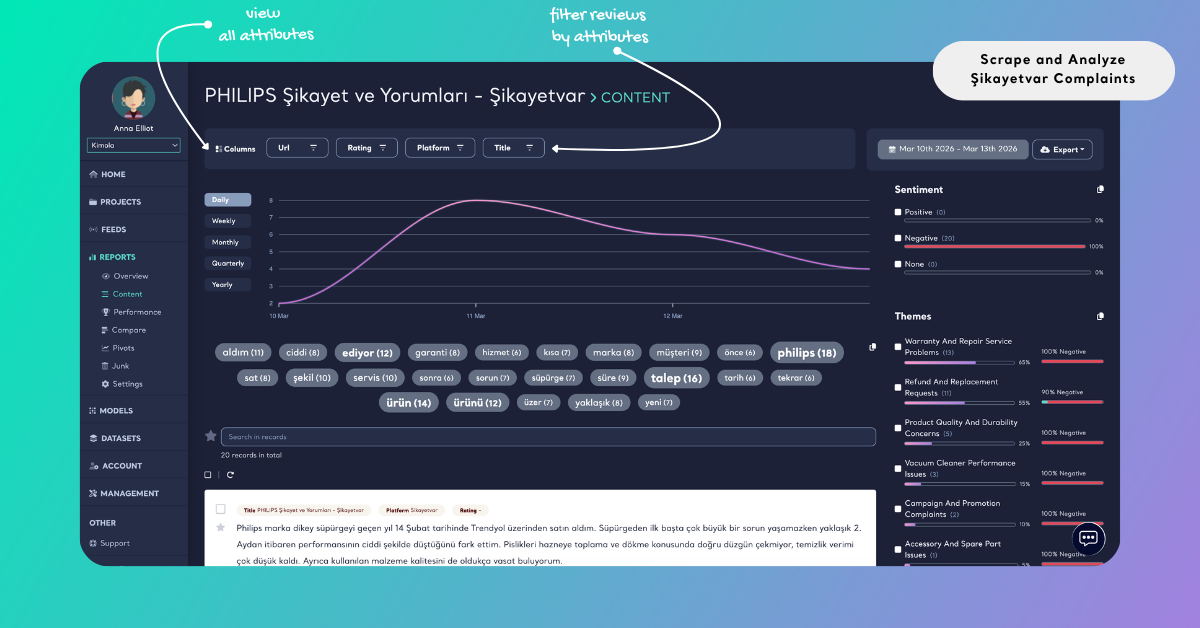Click the Platform Şikayetvar tag on record

413,510
